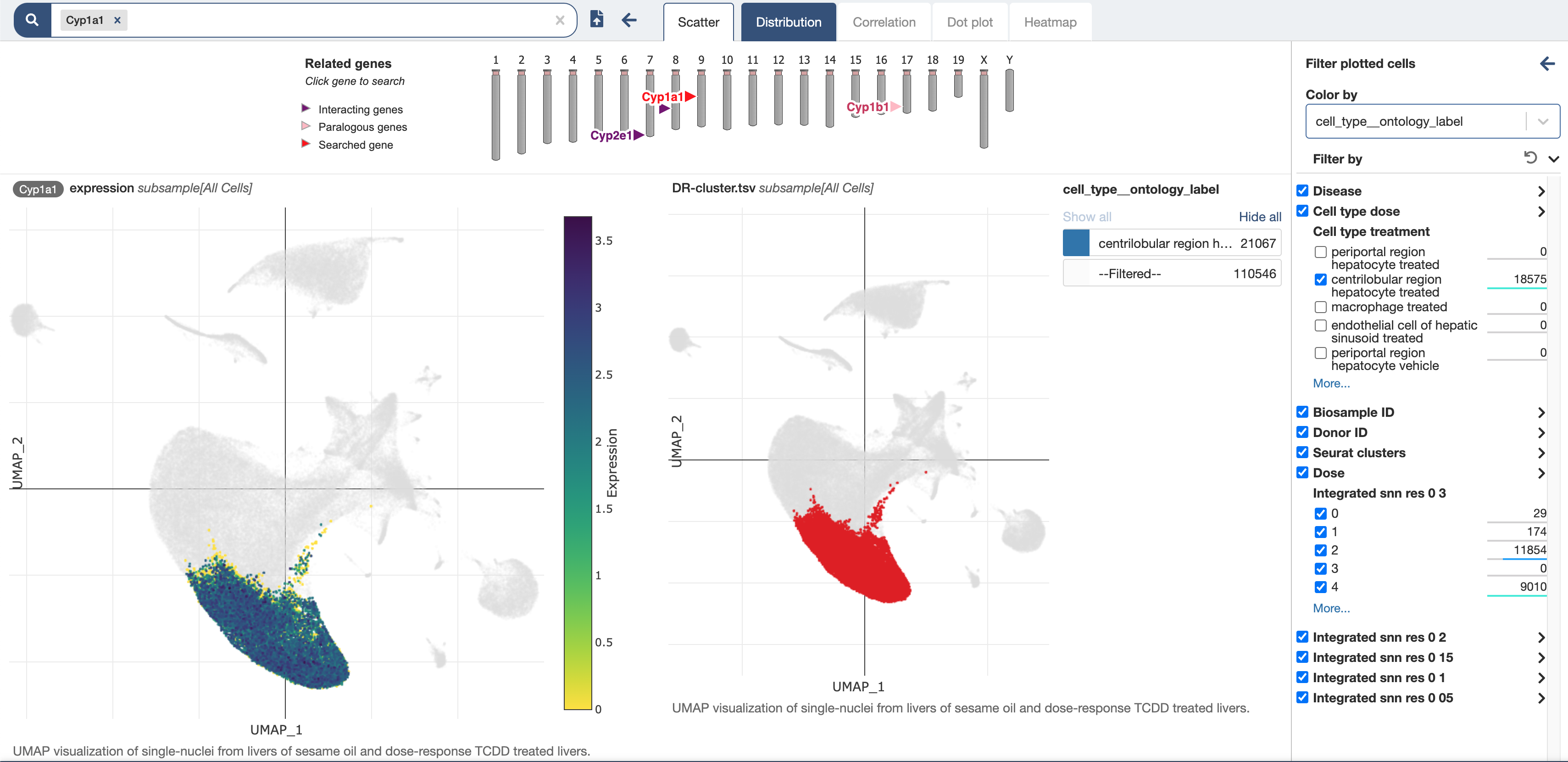Uncheck centrilobular region hepatocyte treated
The height and width of the screenshot is (762, 1568).
(x=1320, y=279)
